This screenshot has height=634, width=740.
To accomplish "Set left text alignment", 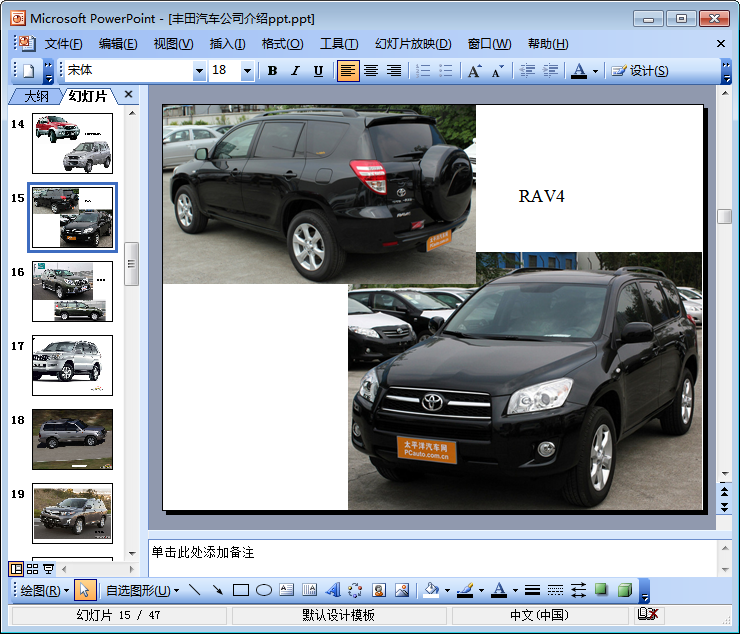I will [x=348, y=71].
